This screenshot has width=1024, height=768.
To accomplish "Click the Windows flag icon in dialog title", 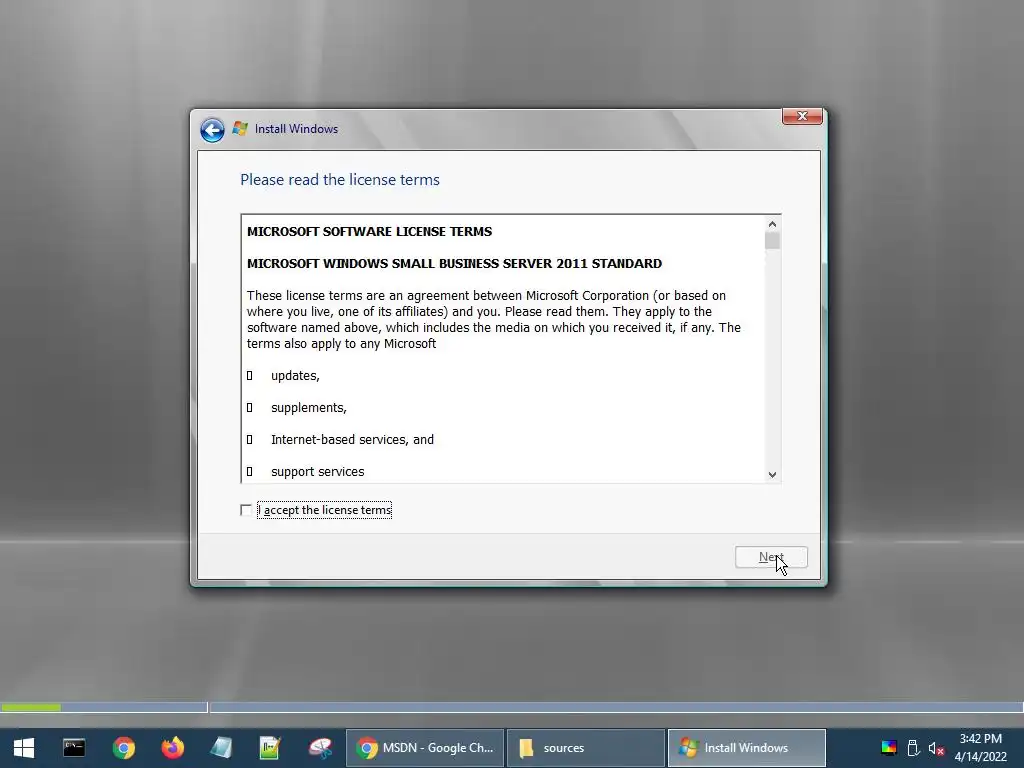I will click(x=240, y=129).
